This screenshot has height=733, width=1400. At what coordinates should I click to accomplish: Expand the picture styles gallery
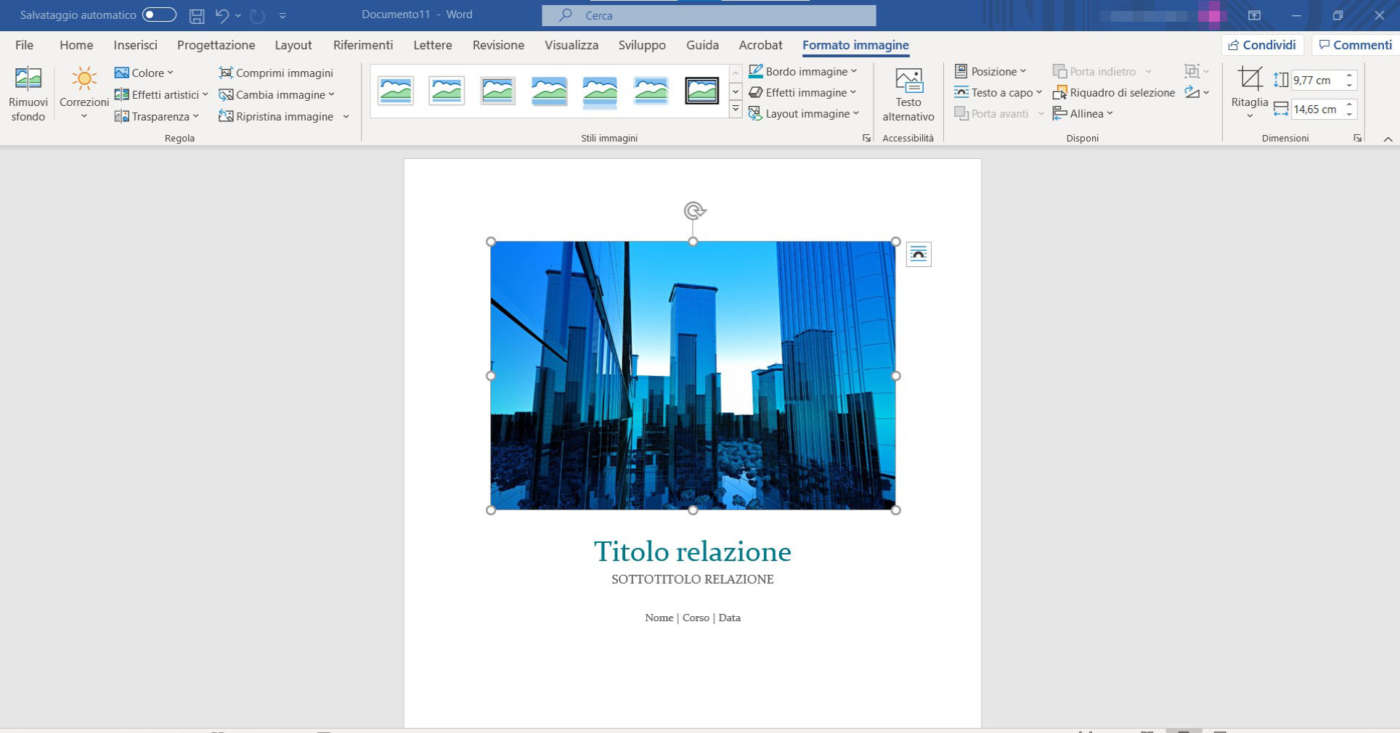[x=736, y=110]
